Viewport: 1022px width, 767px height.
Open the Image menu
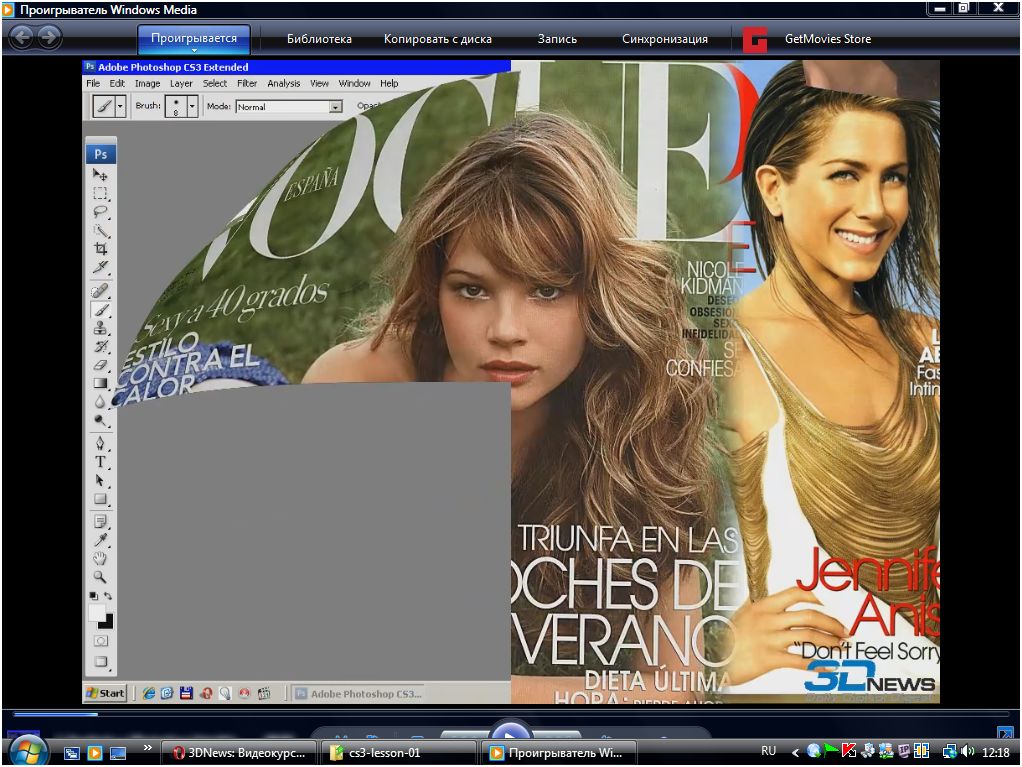click(147, 83)
